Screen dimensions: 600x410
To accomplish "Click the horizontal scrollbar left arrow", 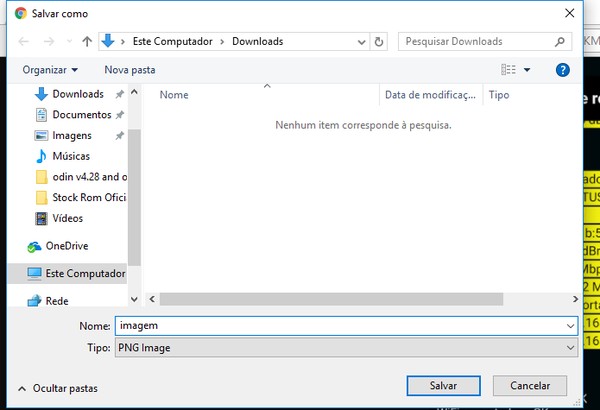I will click(152, 299).
